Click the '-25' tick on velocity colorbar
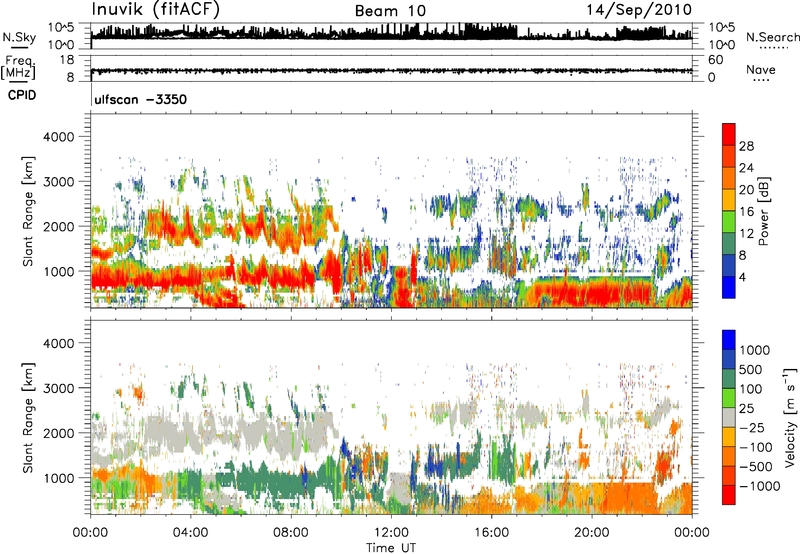 tap(752, 427)
